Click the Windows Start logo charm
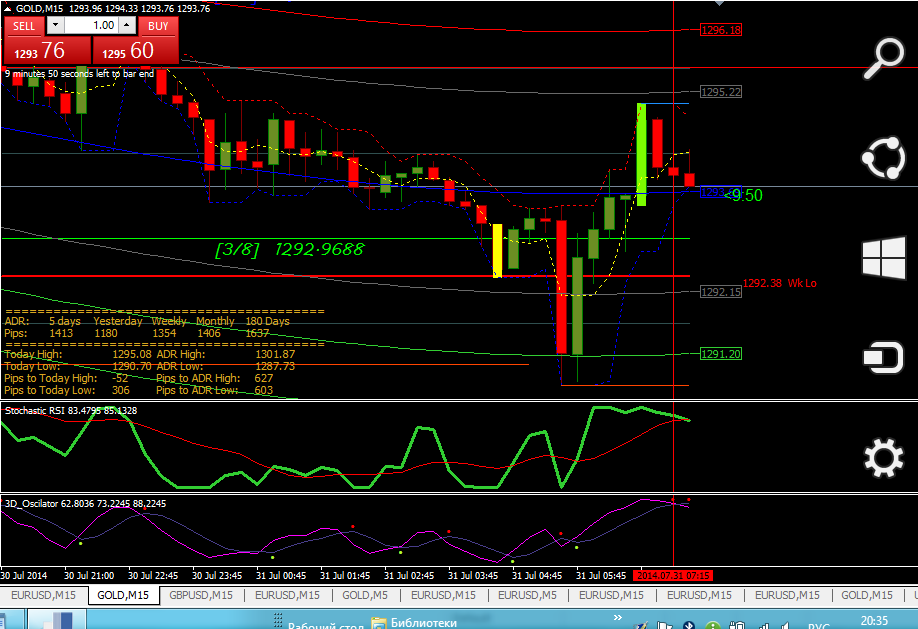Image resolution: width=918 pixels, height=629 pixels. coord(883,258)
